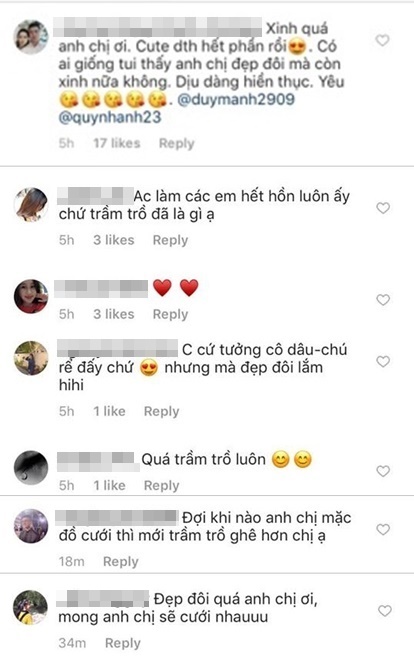Viewport: 414px width, 660px height.
Task: Like the 'C cứ tưởng cô dâu-chú rể' comment
Action: 382,362
